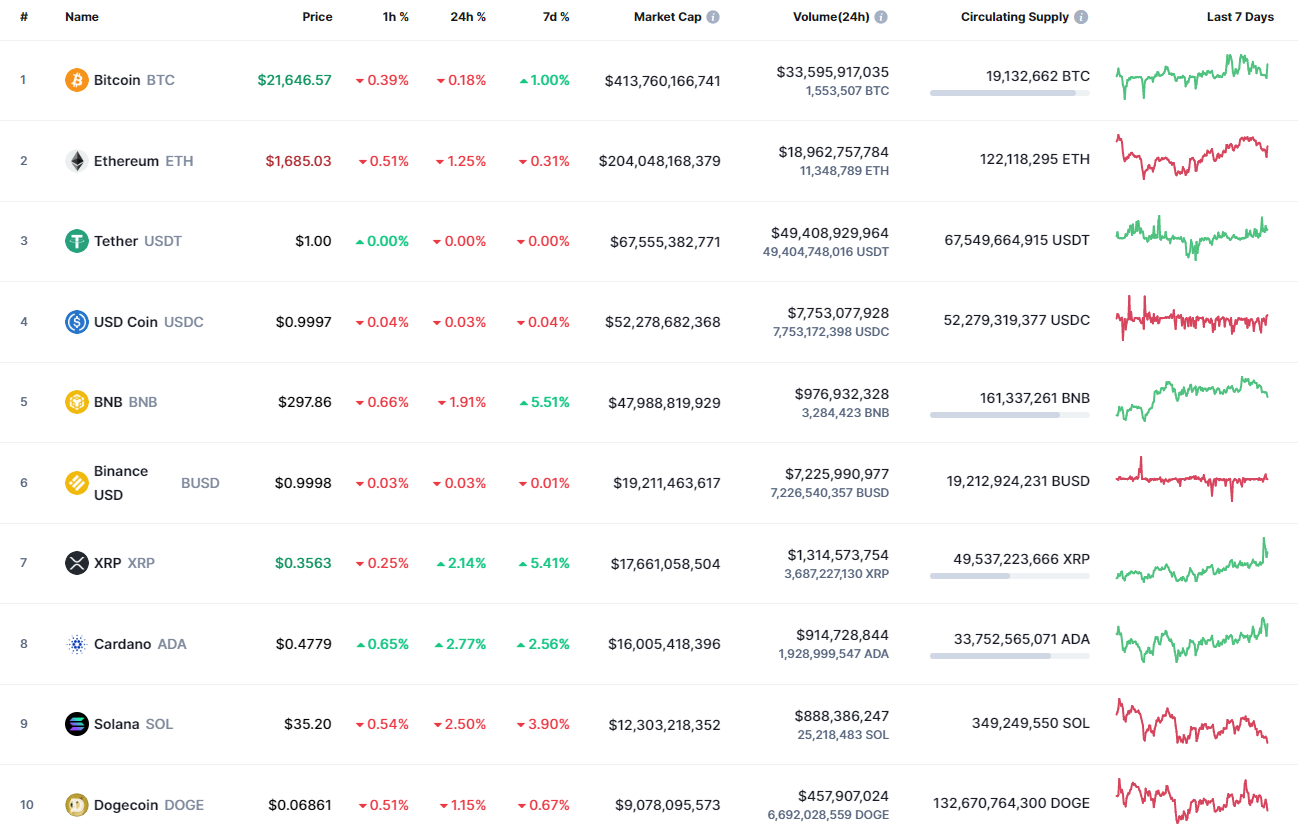This screenshot has width=1298, height=834.
Task: Open the Volume(24h) info tooltip icon
Action: (880, 16)
